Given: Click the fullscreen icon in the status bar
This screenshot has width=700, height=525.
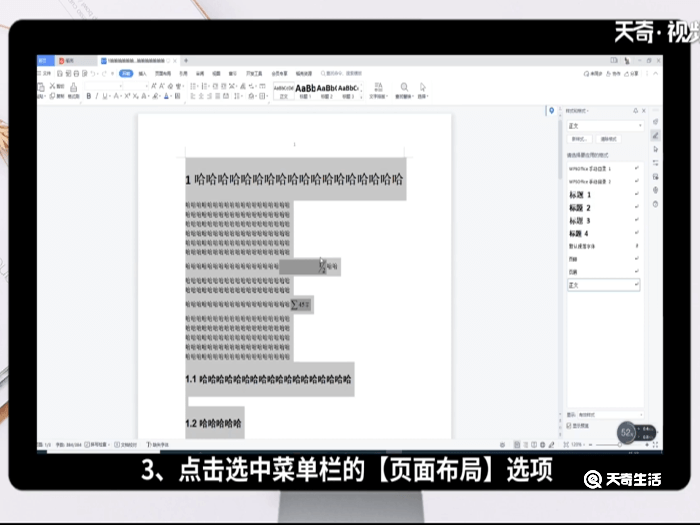Looking at the screenshot, I should [655, 445].
